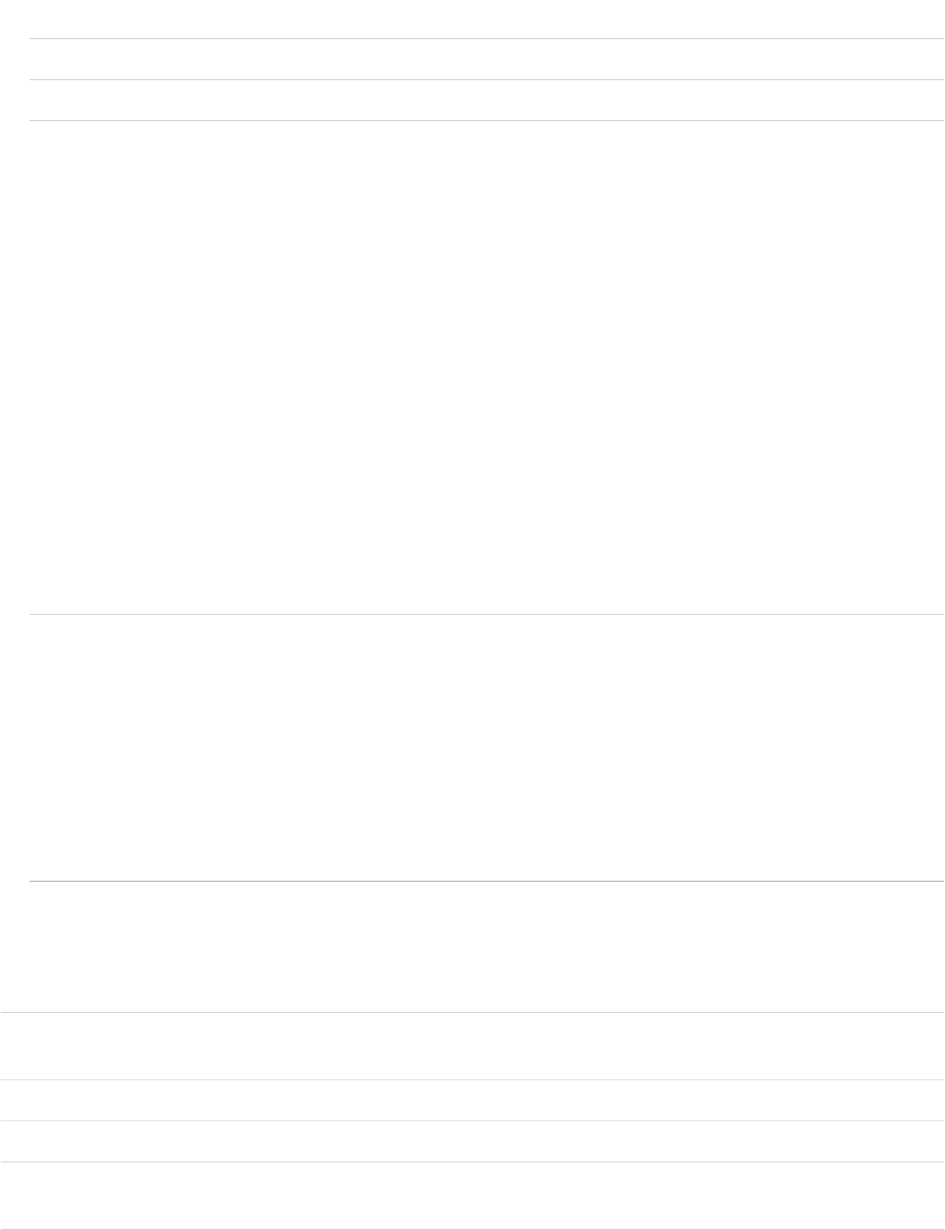The height and width of the screenshot is (1230, 945).
Task: Click the third horizontal divider line
Action: click(487, 121)
